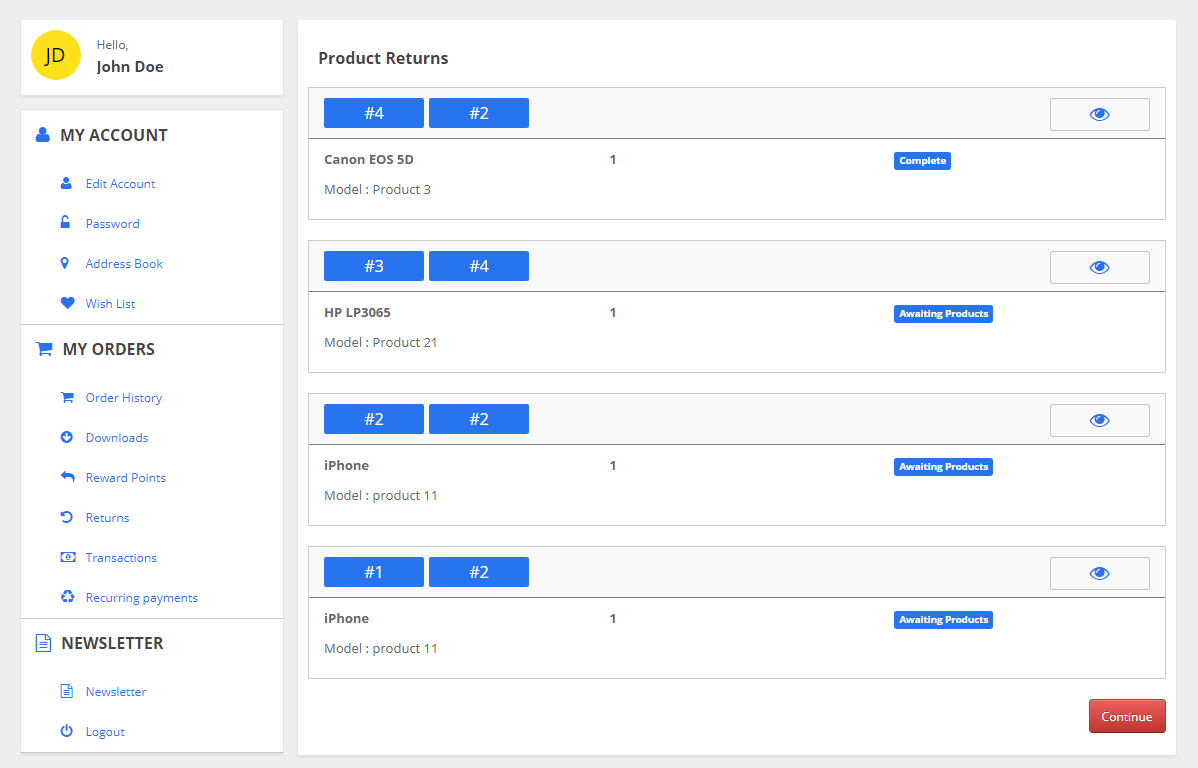Click the 'Model : Product 21' text
Viewport: 1198px width, 768px height.
380,342
